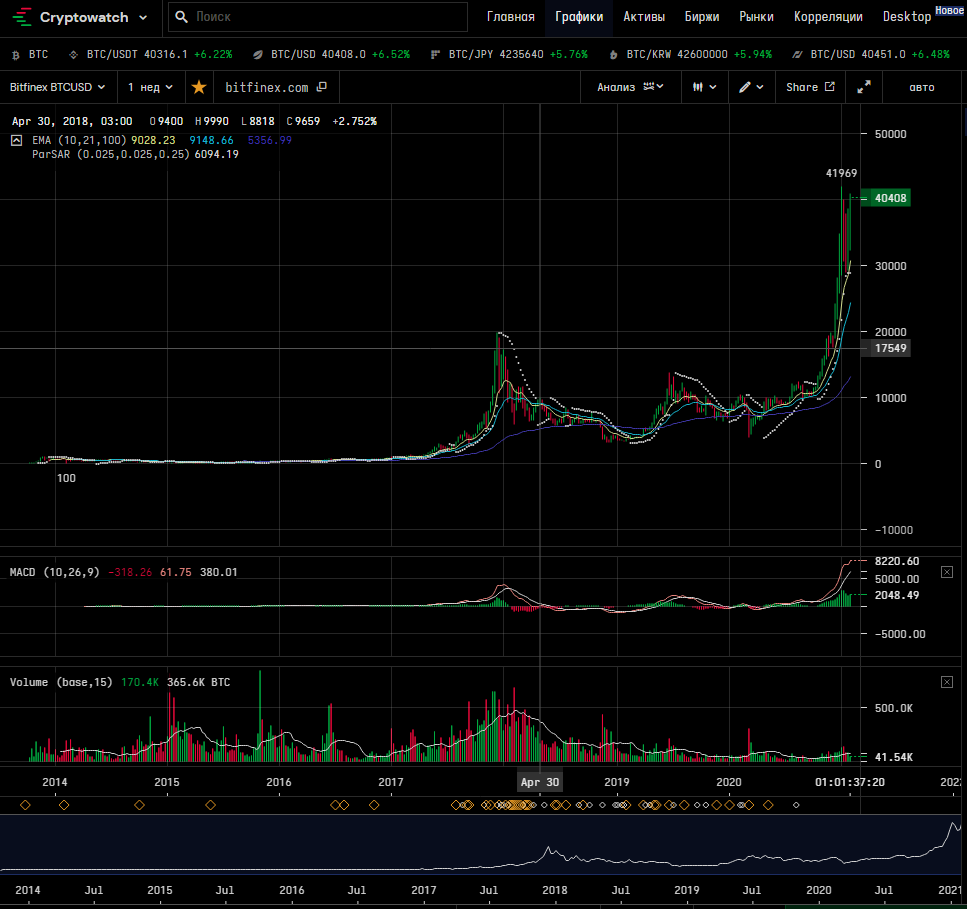Viewport: 967px width, 909px height.
Task: Open the Анализ analysis dropdown
Action: pos(630,87)
